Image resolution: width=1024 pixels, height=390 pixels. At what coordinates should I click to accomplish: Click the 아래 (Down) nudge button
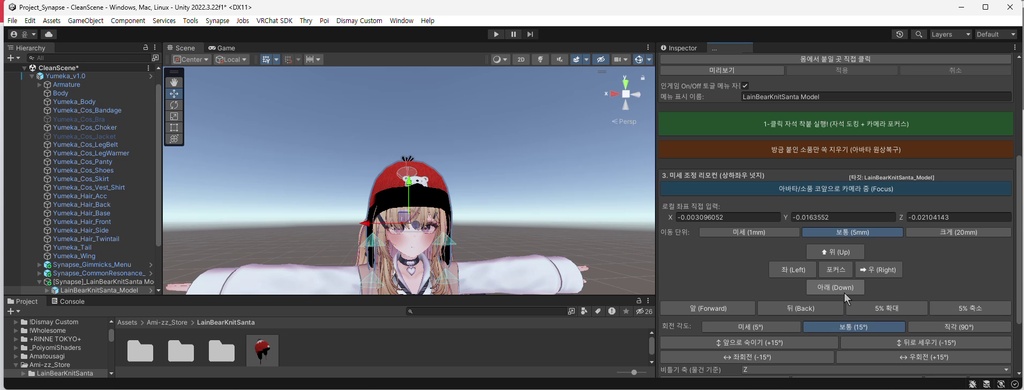835,287
